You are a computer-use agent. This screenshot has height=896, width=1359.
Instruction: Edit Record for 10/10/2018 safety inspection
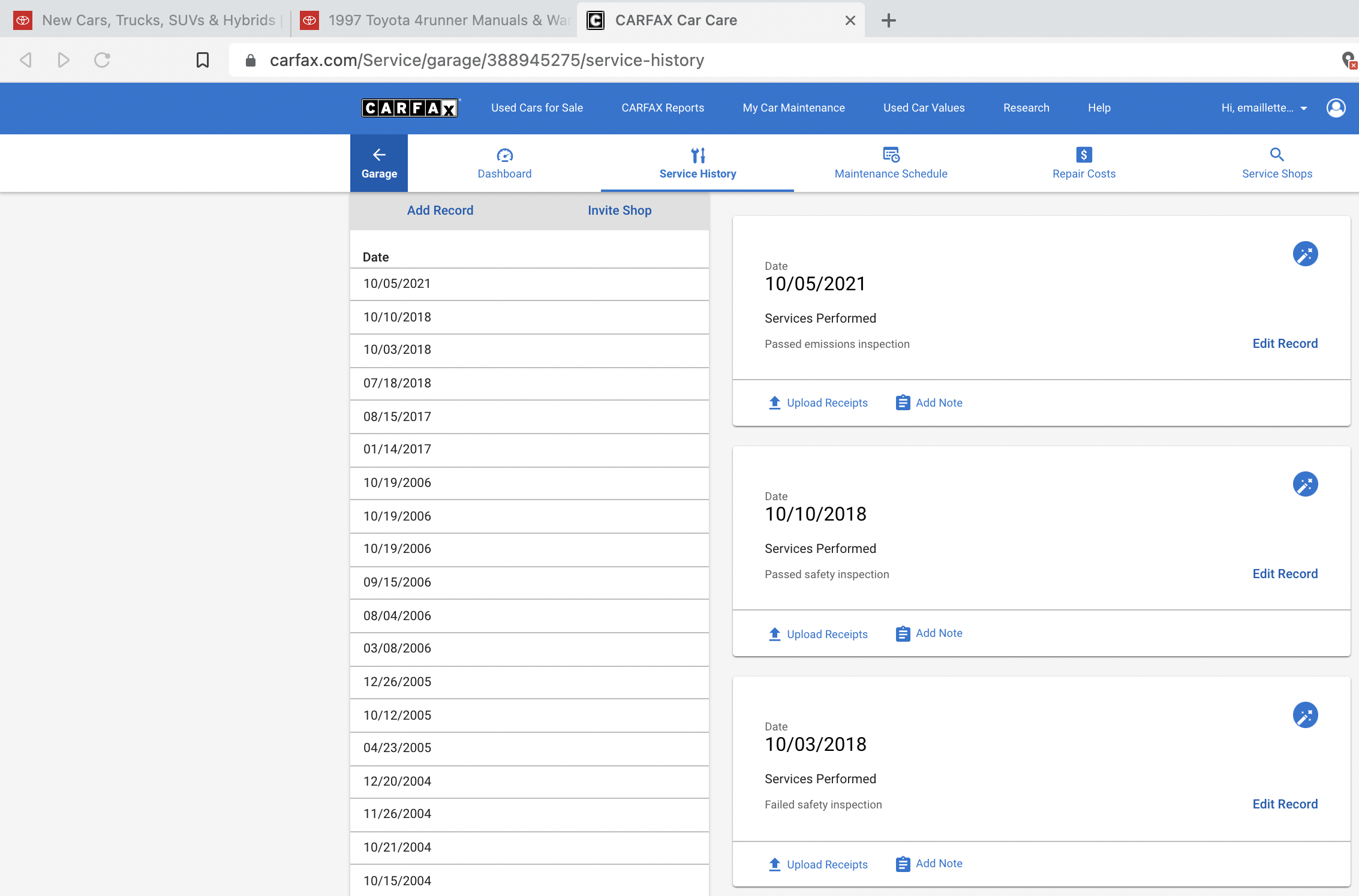[1285, 574]
